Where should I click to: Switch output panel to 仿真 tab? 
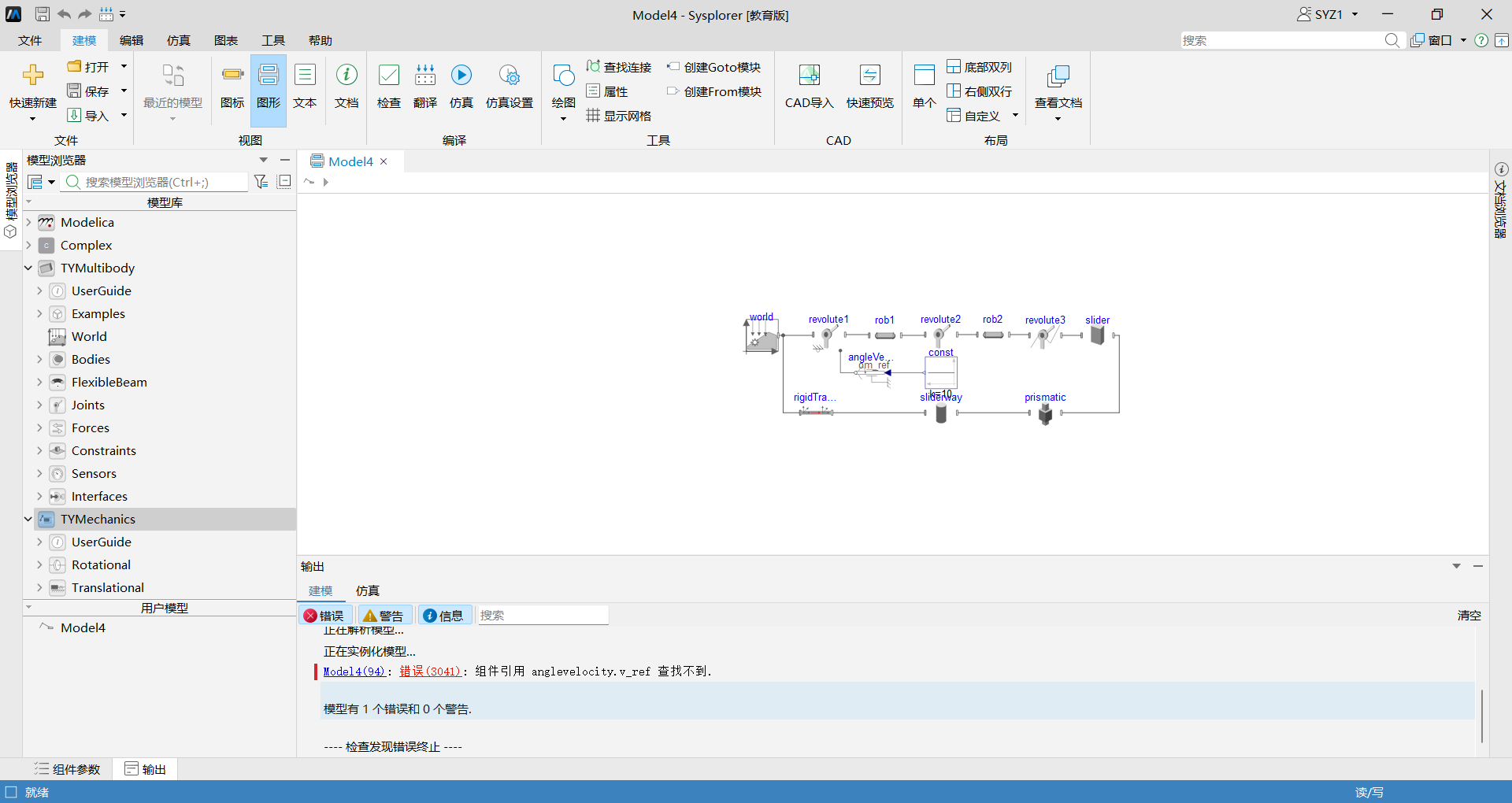tap(367, 590)
